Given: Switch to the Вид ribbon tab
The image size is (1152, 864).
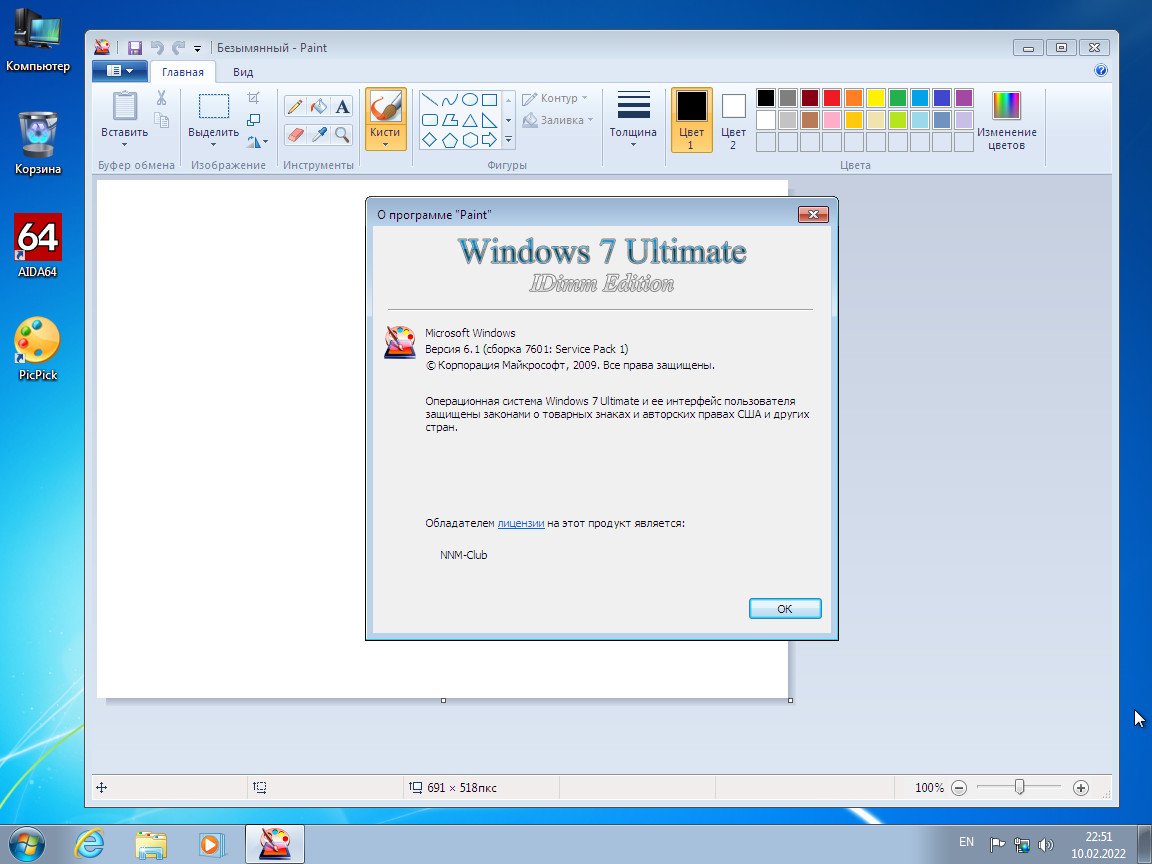Looking at the screenshot, I should [x=243, y=72].
